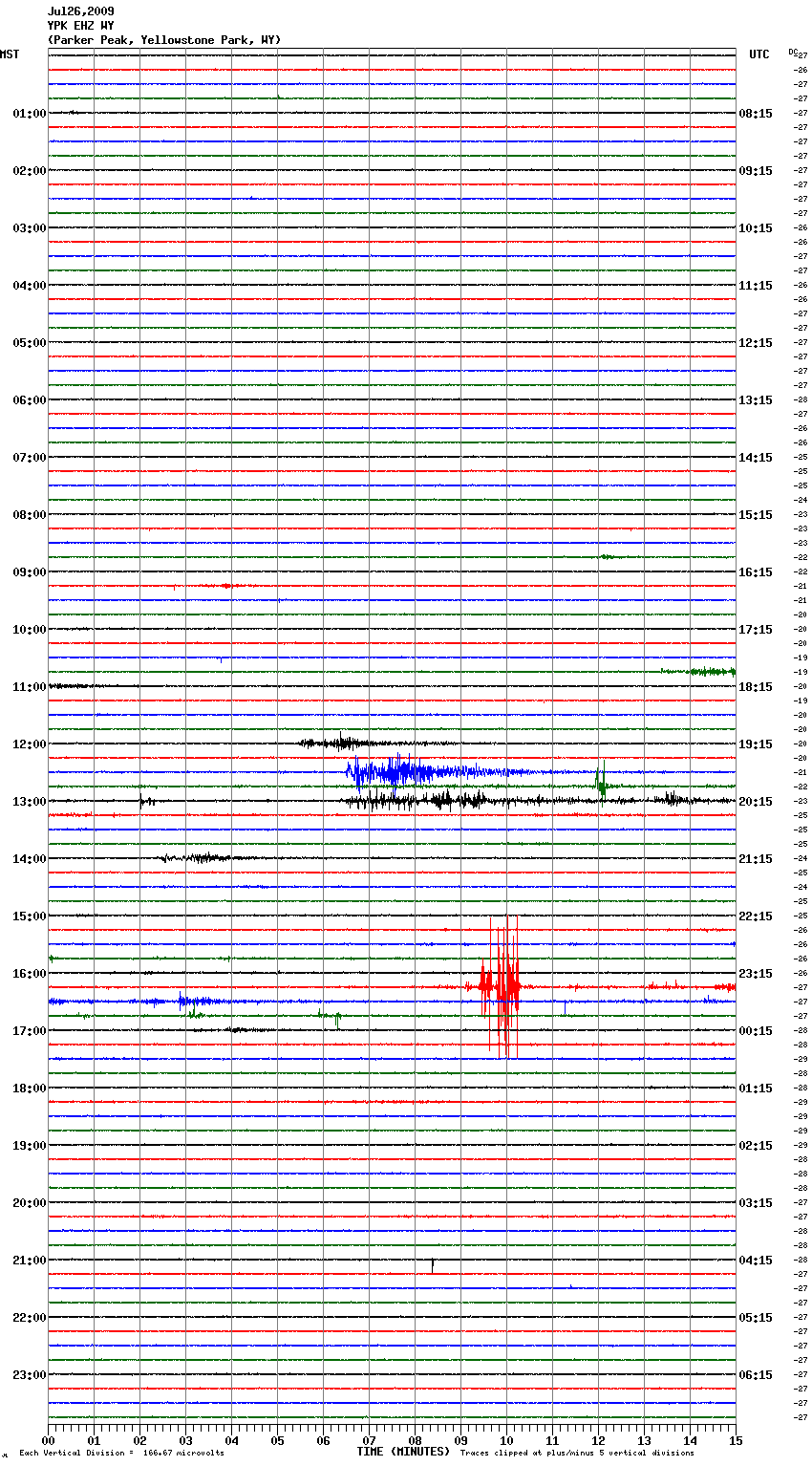Click the 166.67 microvolts vertical division note

point(121,1453)
